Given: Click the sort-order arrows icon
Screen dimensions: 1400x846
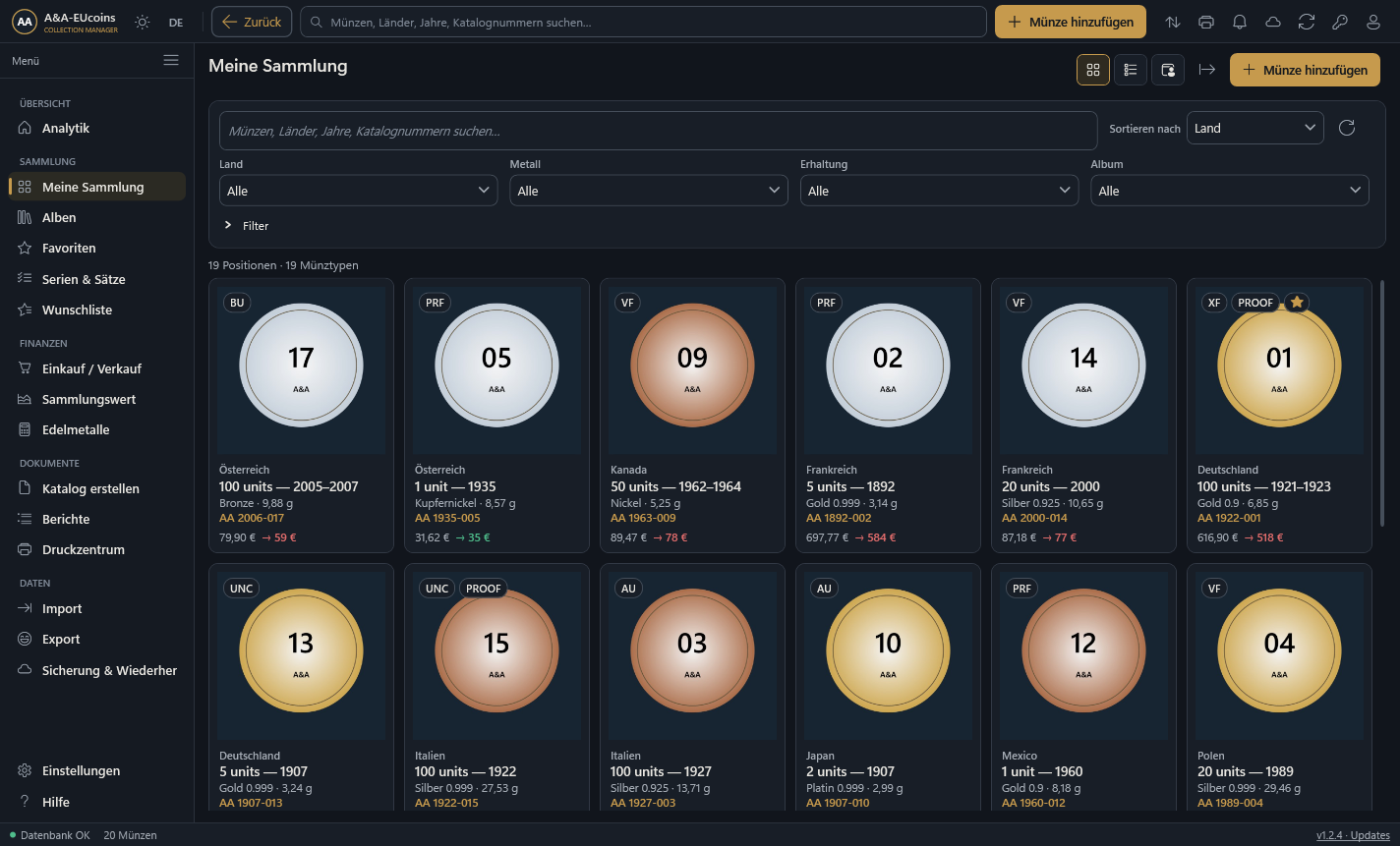Looking at the screenshot, I should (1173, 22).
